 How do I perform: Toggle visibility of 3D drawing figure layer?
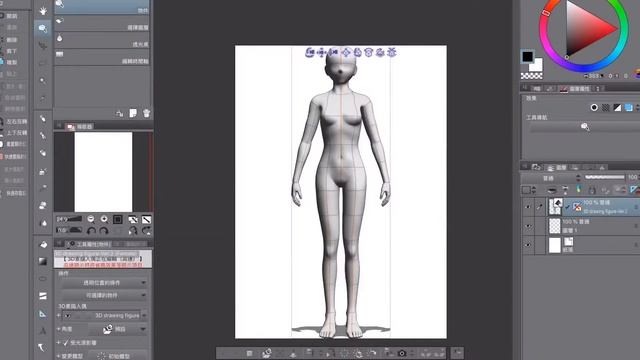(528, 207)
